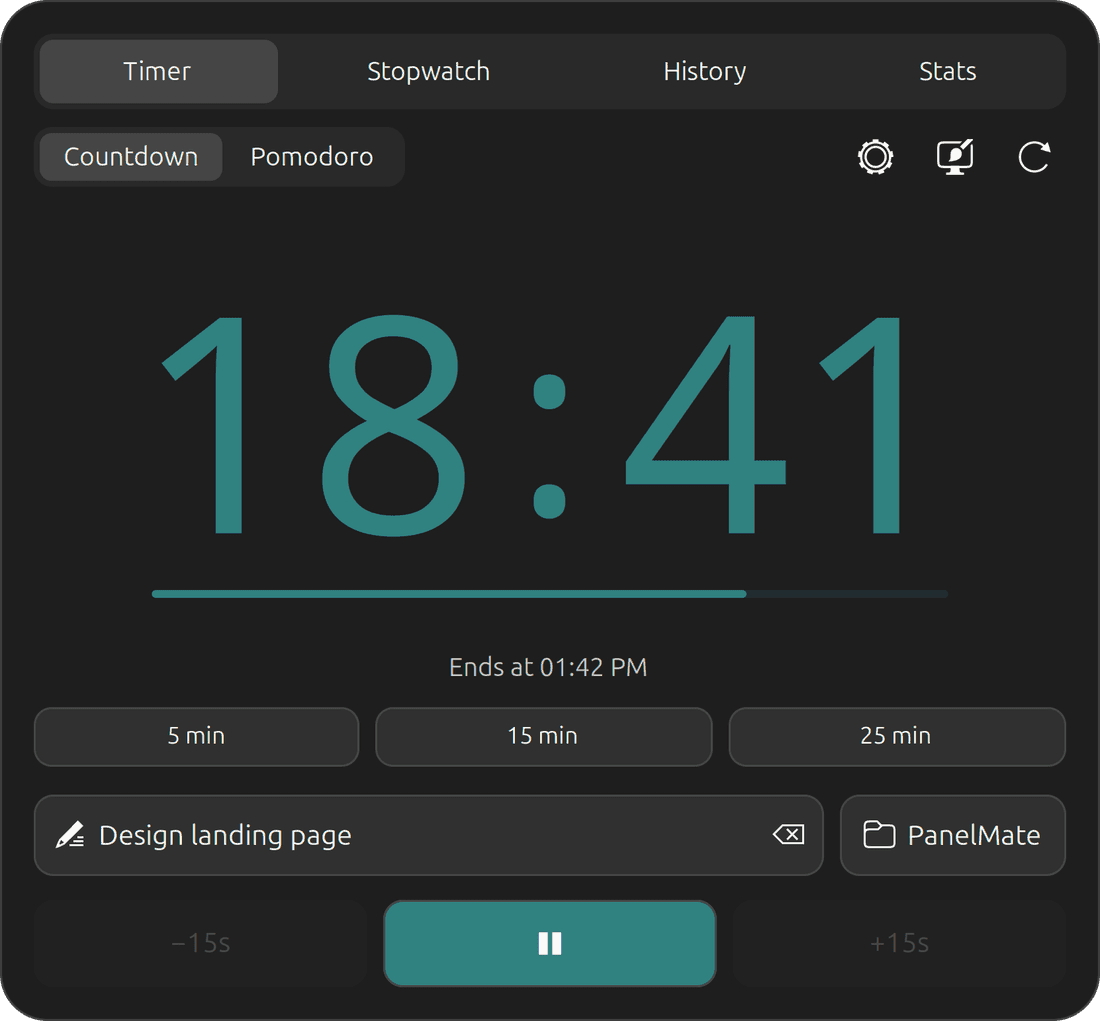Open timer settings gear icon
Image resolution: width=1100 pixels, height=1021 pixels.
875,156
